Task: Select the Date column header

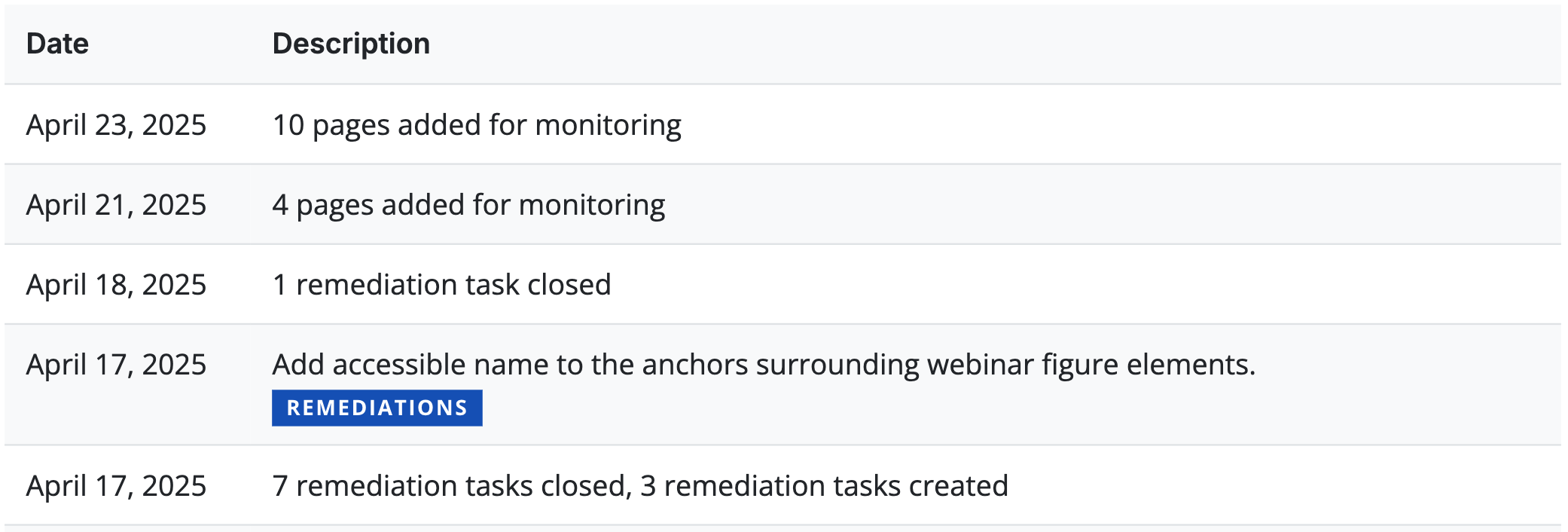Action: point(57,44)
